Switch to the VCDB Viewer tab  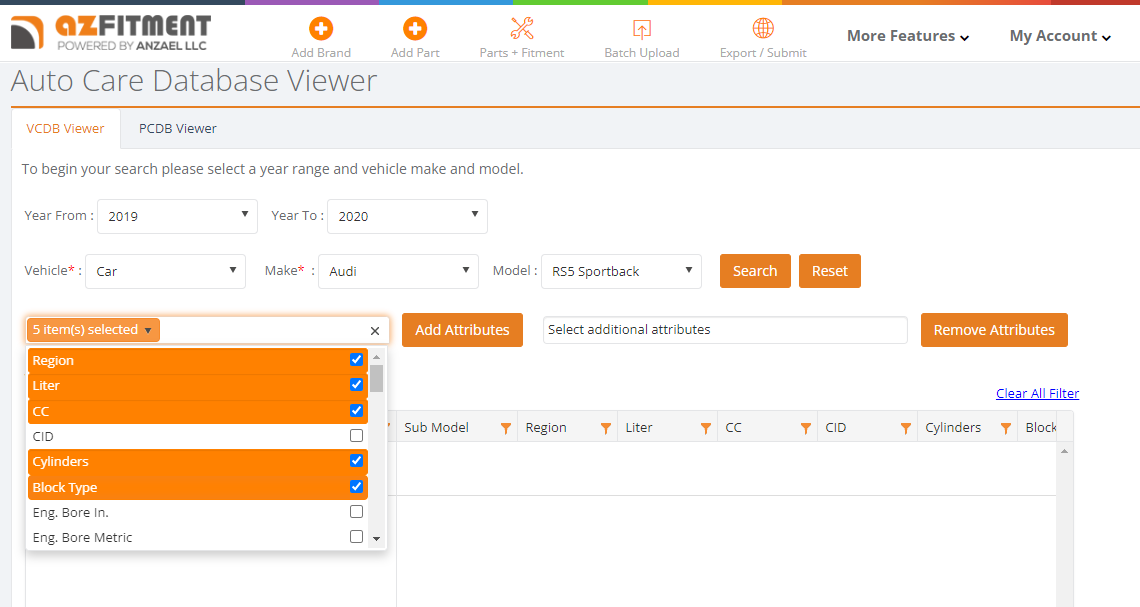point(65,129)
